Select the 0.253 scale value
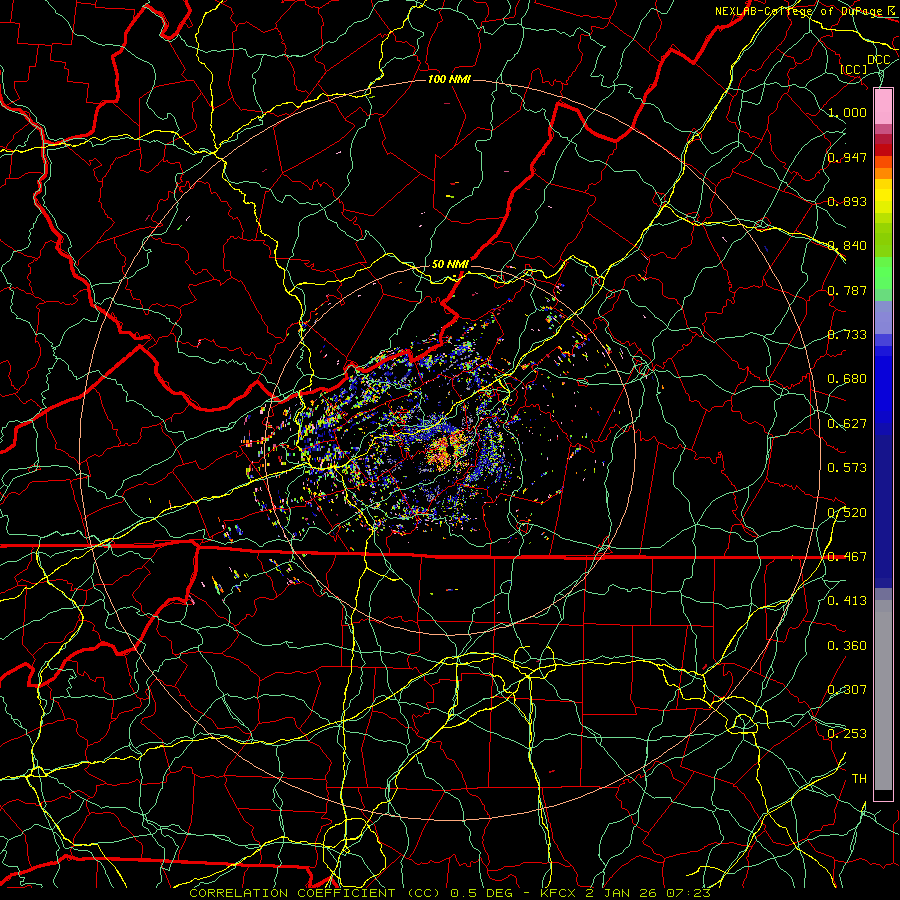Screen dimensions: 900x900 click(847, 734)
